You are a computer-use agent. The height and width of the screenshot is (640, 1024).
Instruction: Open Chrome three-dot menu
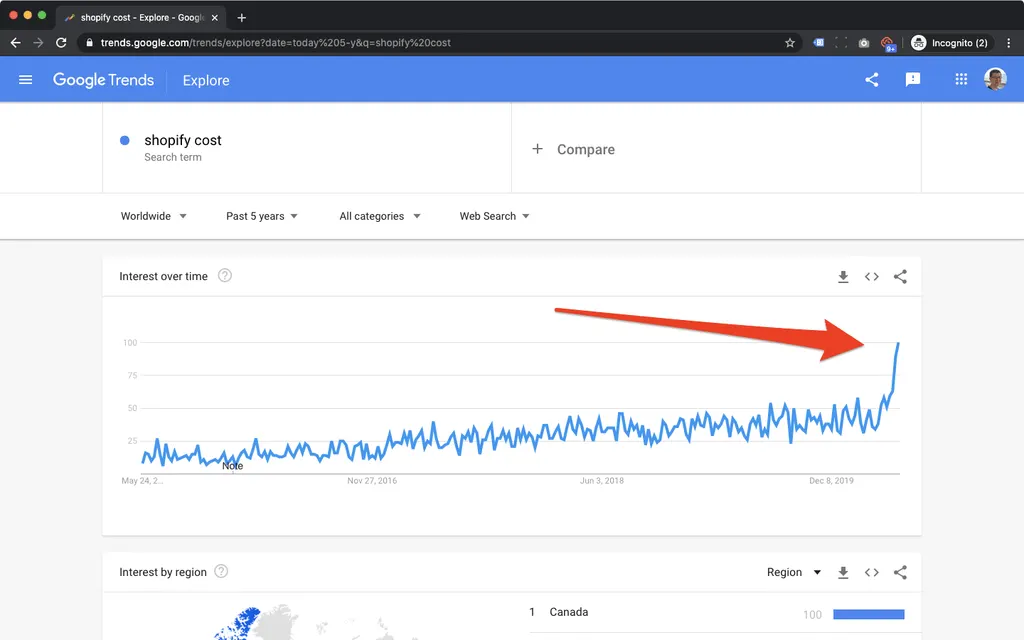(x=1008, y=42)
